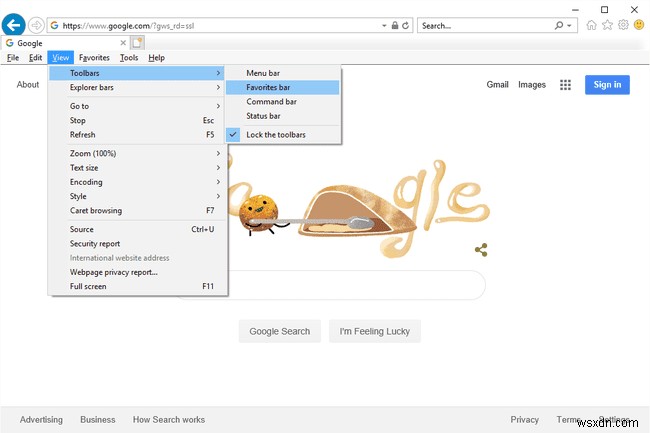Open How Search works link
Screen dimensions: 650x433
coord(169,420)
